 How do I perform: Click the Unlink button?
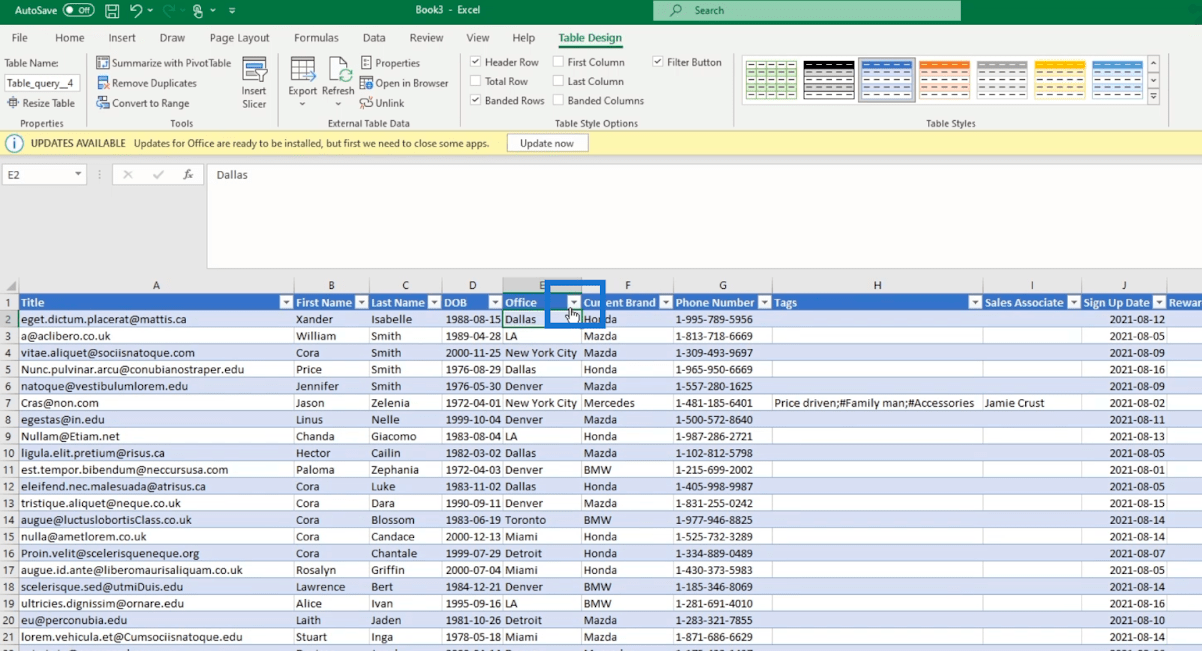click(382, 103)
